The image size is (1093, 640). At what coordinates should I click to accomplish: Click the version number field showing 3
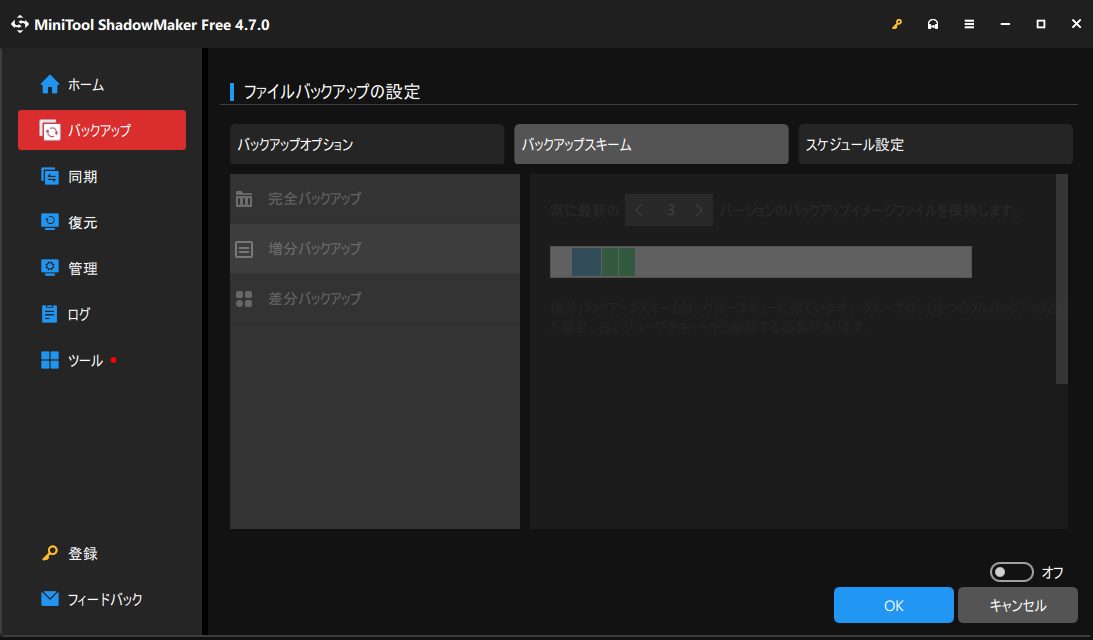[x=670, y=210]
